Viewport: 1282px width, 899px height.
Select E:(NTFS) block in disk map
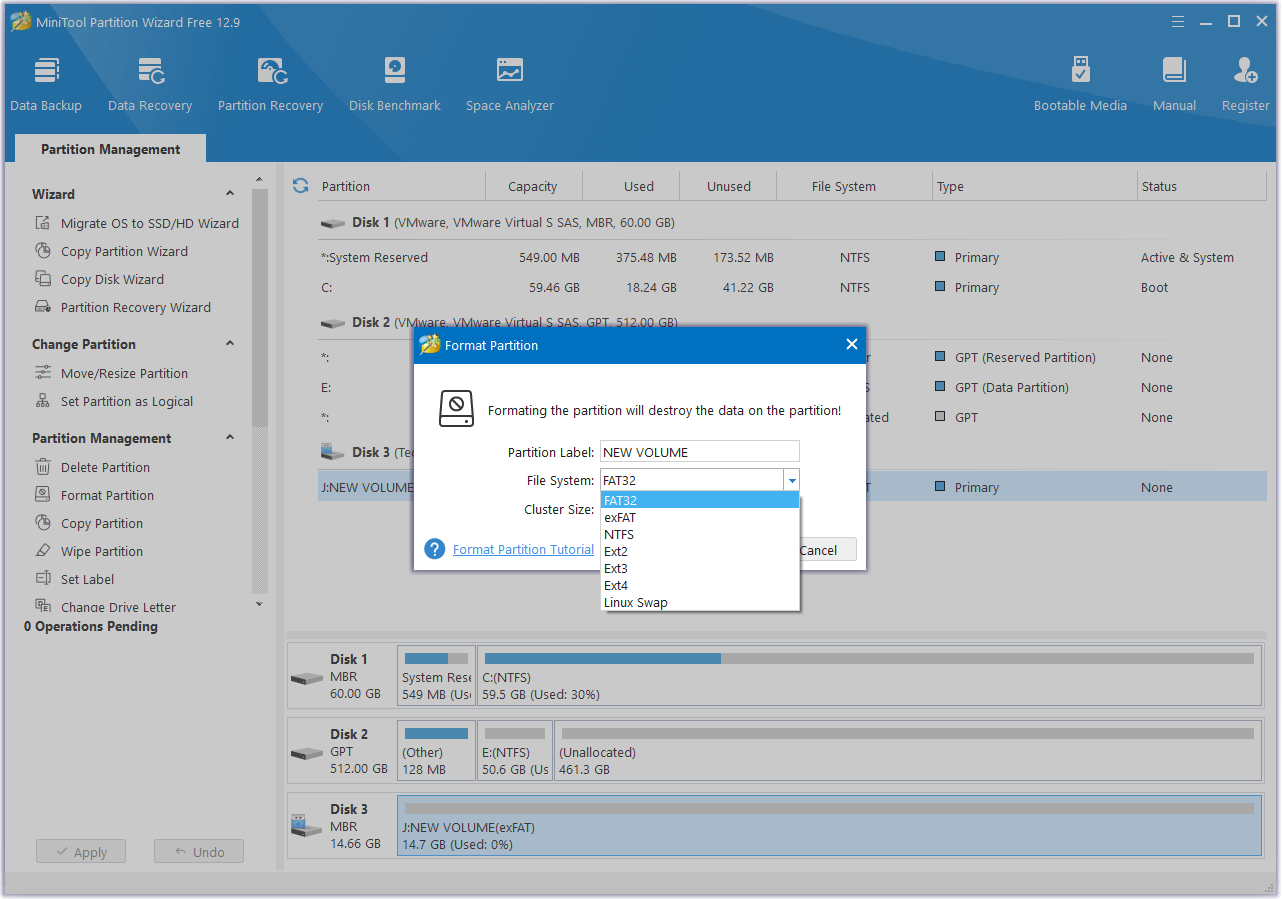point(515,753)
